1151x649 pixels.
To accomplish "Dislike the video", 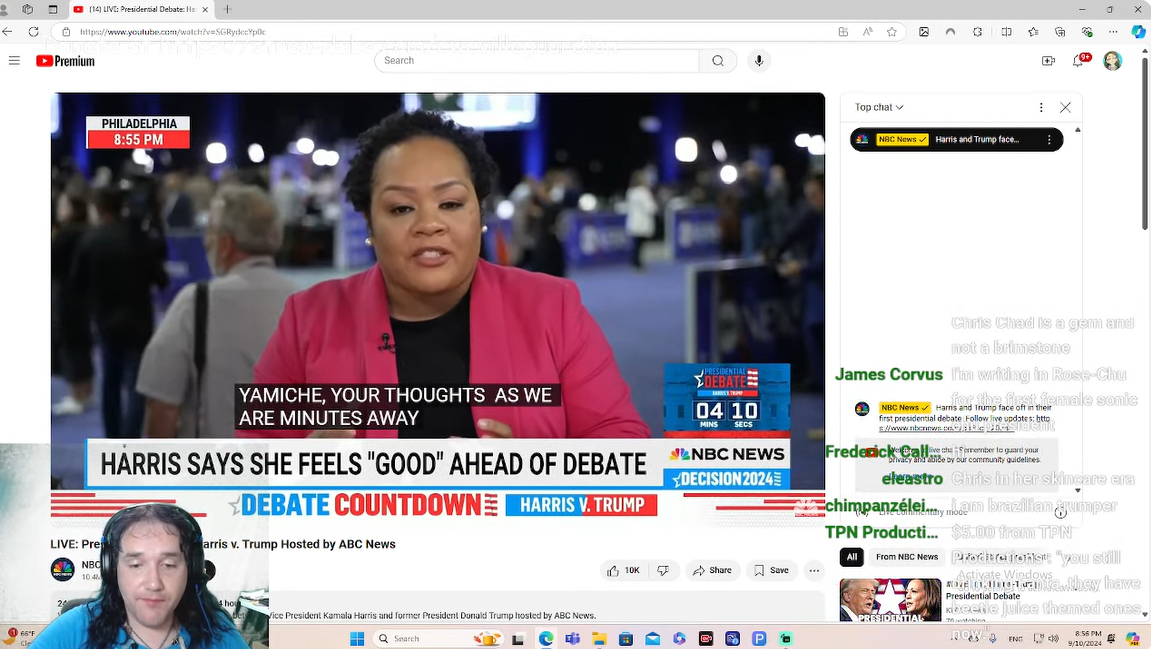I will pyautogui.click(x=663, y=570).
